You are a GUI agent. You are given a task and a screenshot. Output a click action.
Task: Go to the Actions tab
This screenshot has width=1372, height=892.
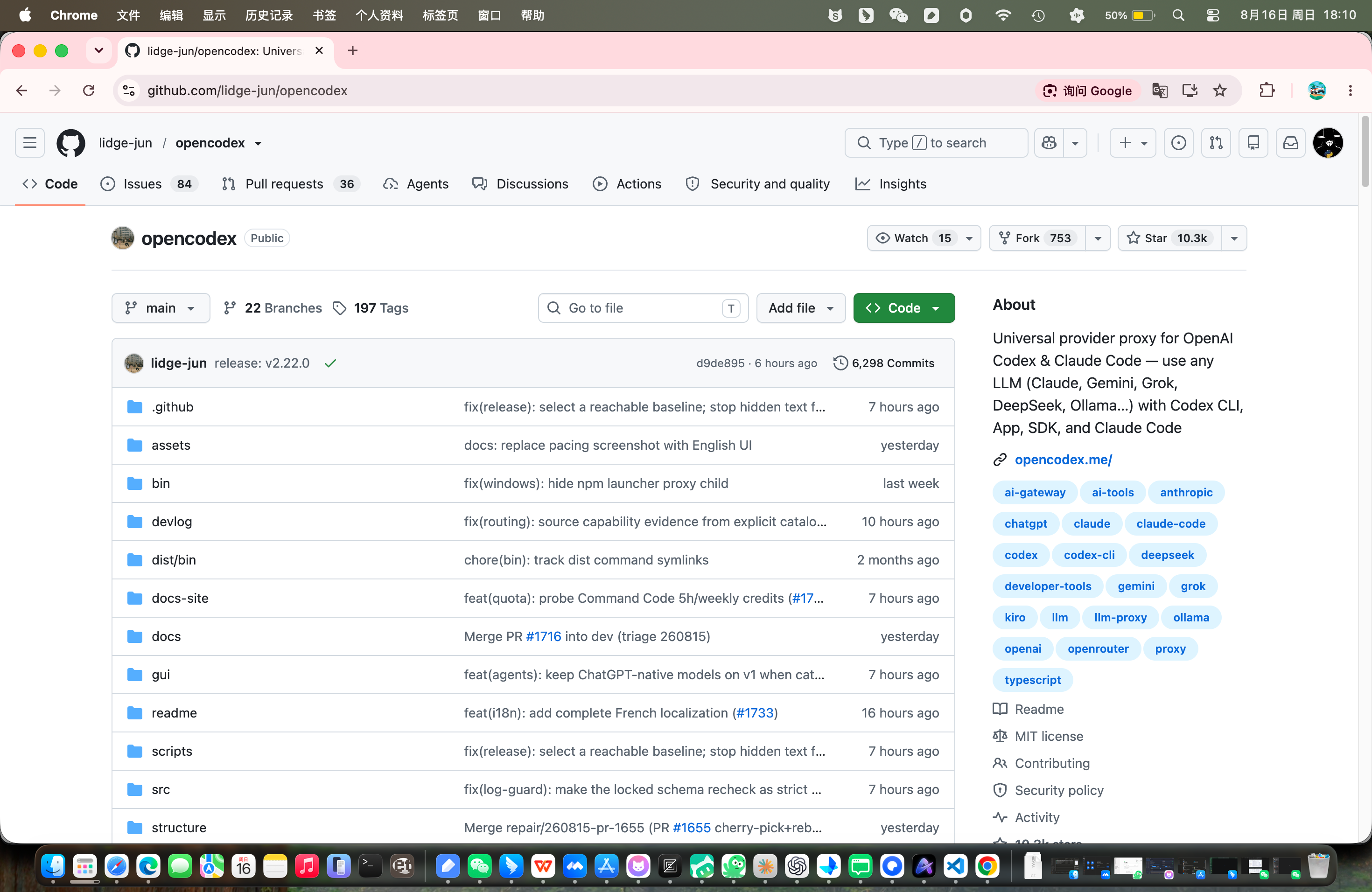[x=627, y=184]
